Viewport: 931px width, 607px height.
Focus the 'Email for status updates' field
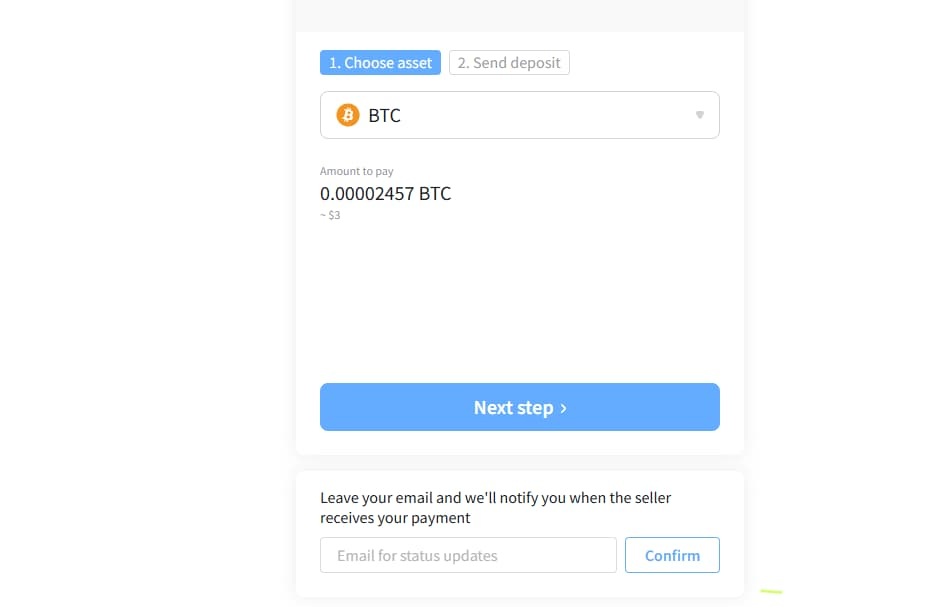click(468, 555)
